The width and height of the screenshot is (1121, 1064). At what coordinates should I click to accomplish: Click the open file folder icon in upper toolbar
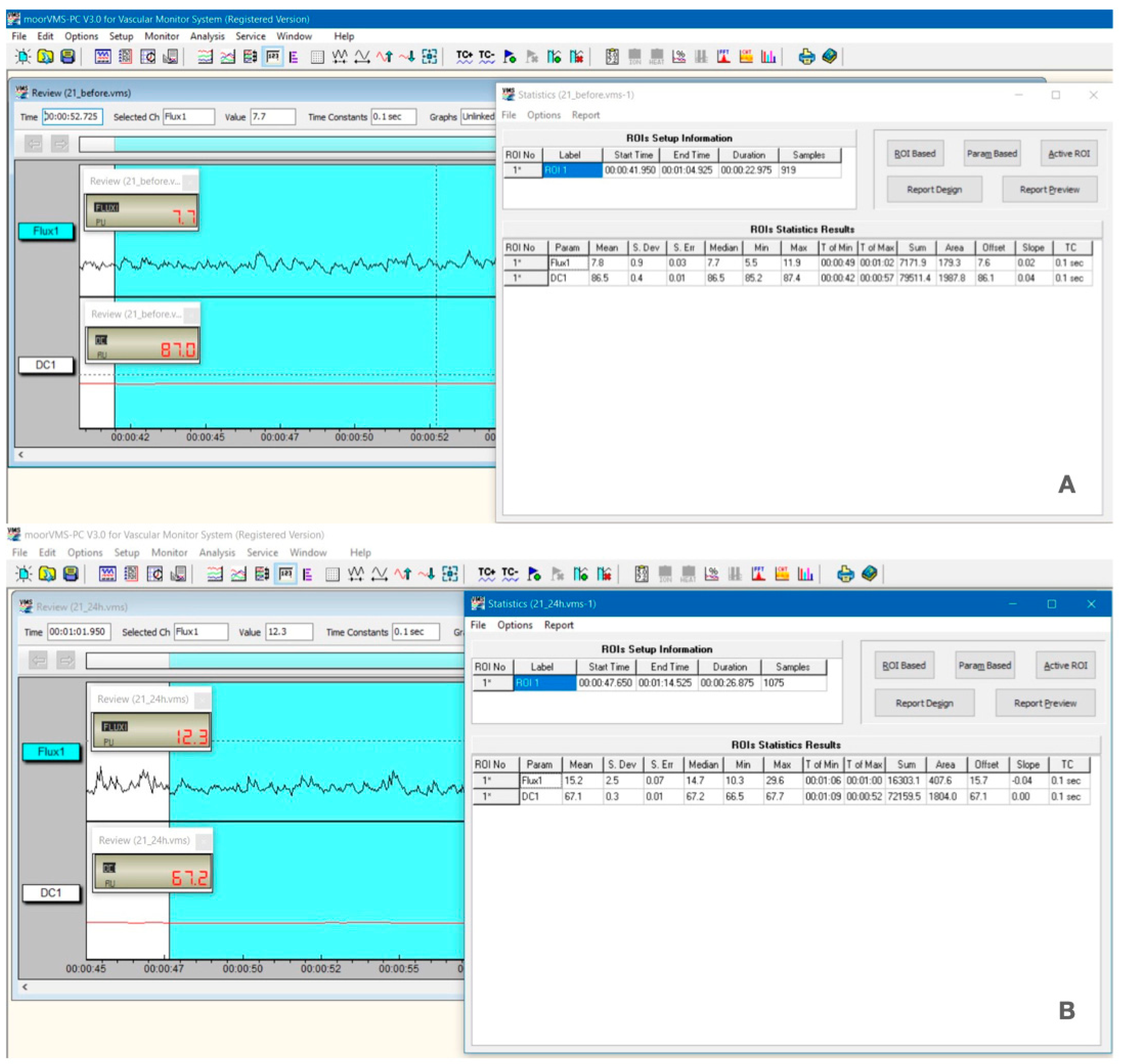pyautogui.click(x=45, y=56)
